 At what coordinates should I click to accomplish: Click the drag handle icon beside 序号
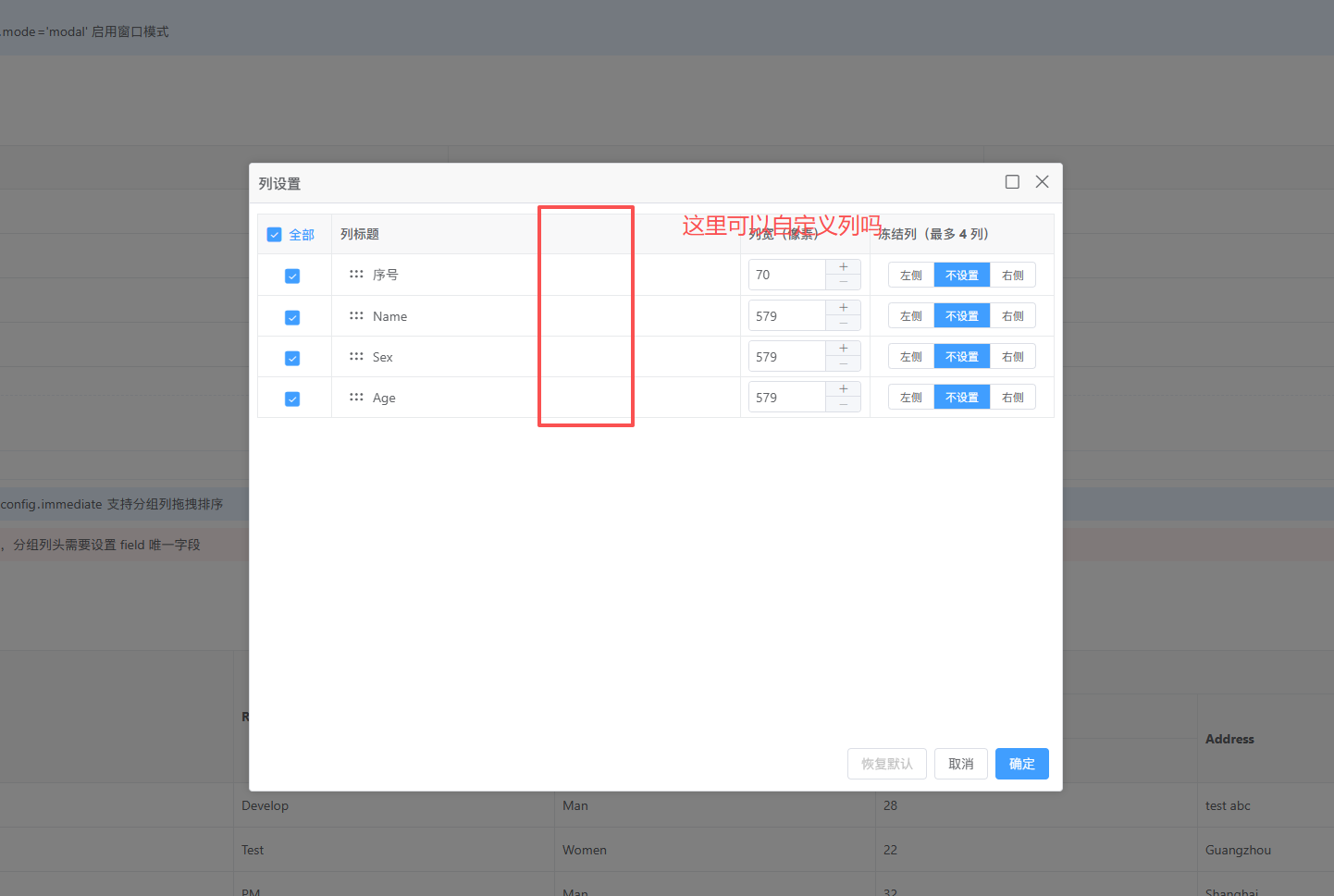pos(356,275)
